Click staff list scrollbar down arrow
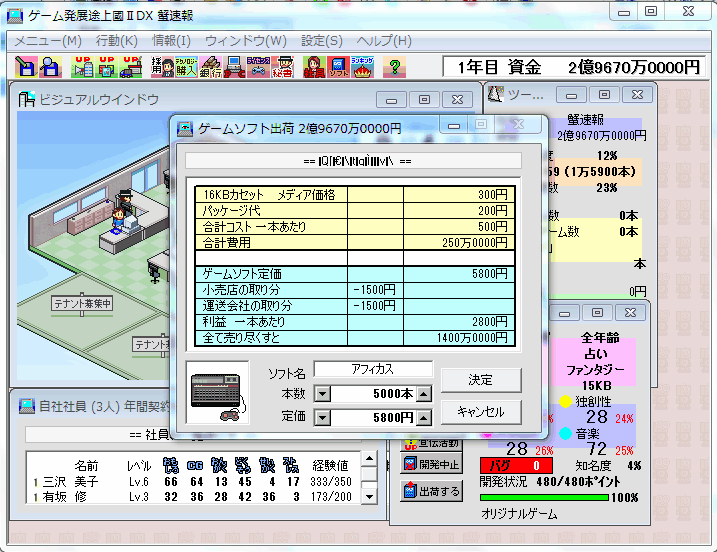The height and width of the screenshot is (552, 717). tap(369, 496)
